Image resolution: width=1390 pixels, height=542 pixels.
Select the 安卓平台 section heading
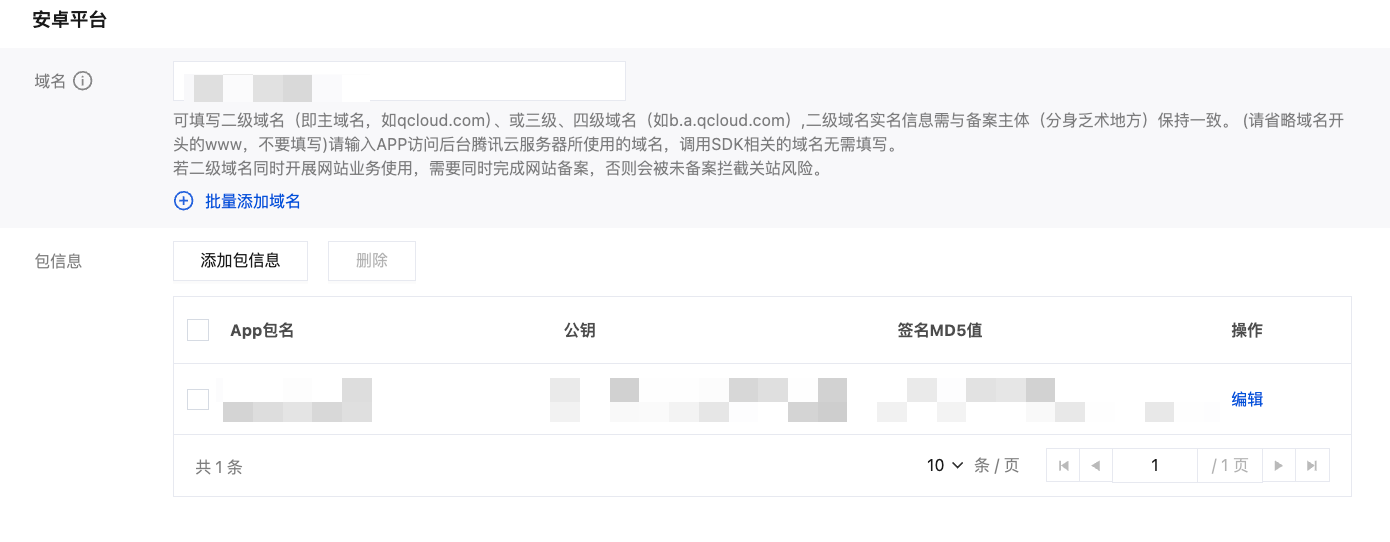click(70, 20)
